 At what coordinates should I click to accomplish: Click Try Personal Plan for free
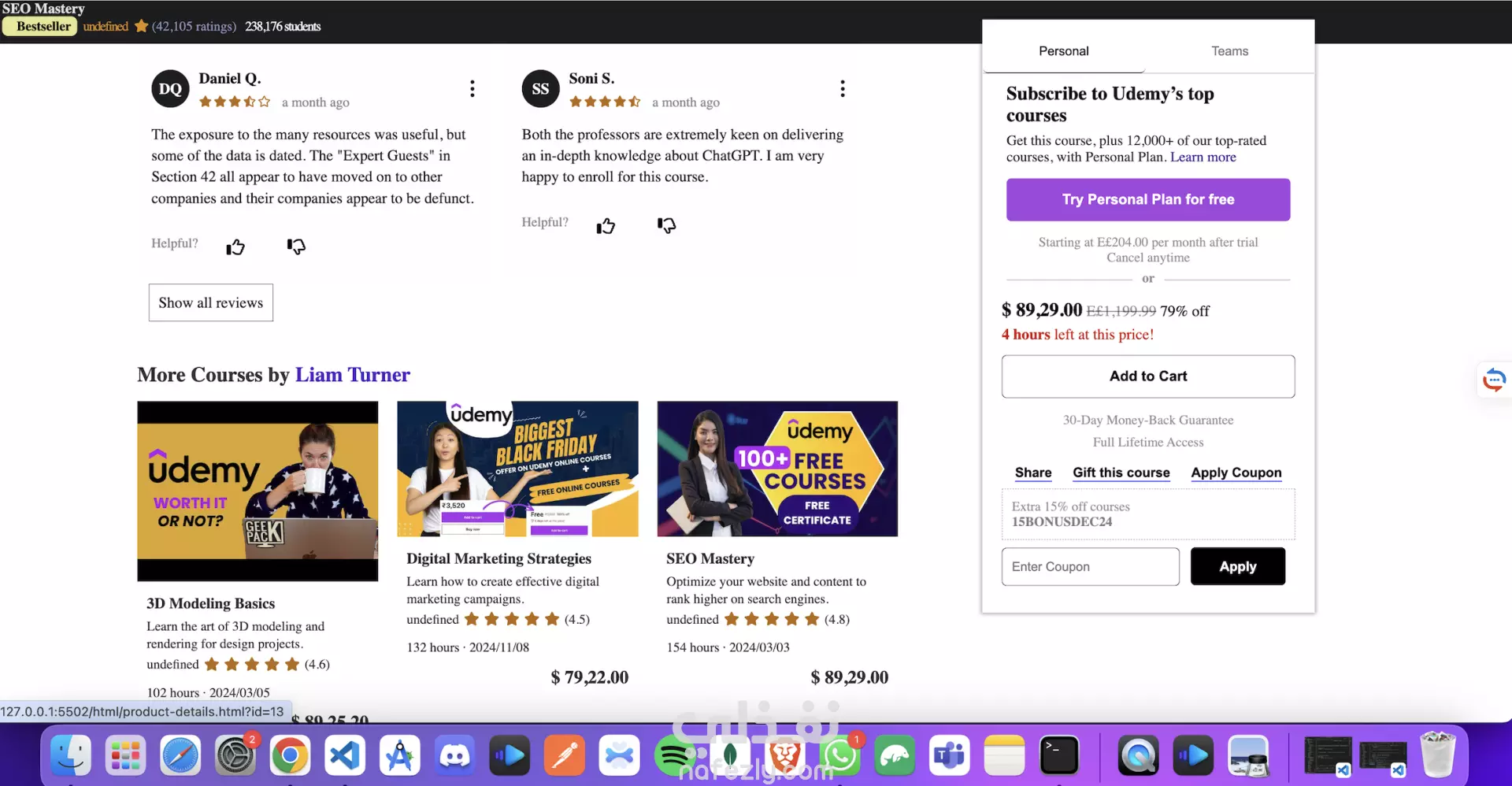1148,199
